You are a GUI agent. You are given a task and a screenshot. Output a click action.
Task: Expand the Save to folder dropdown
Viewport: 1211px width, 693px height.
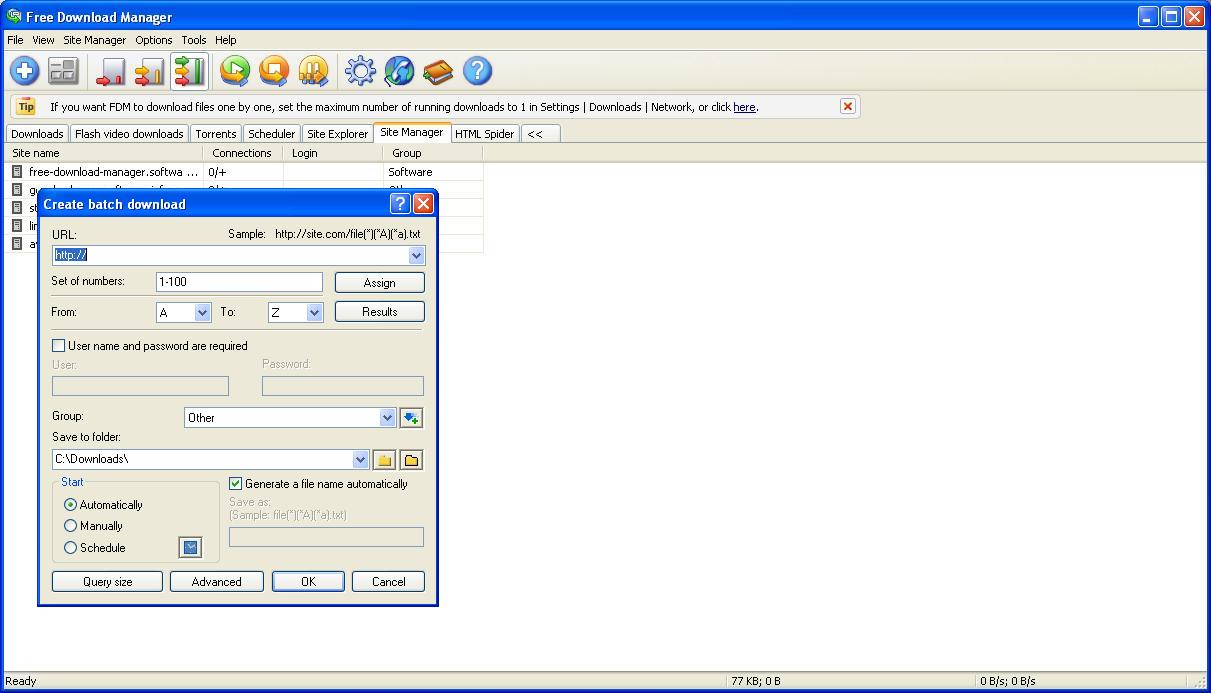361,460
